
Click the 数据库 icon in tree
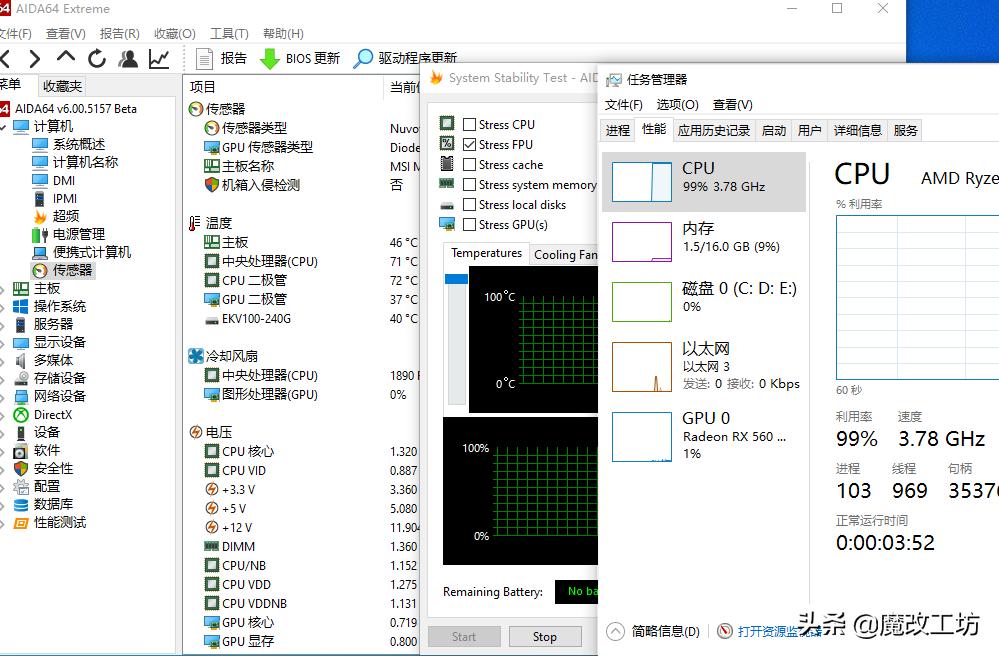21,504
